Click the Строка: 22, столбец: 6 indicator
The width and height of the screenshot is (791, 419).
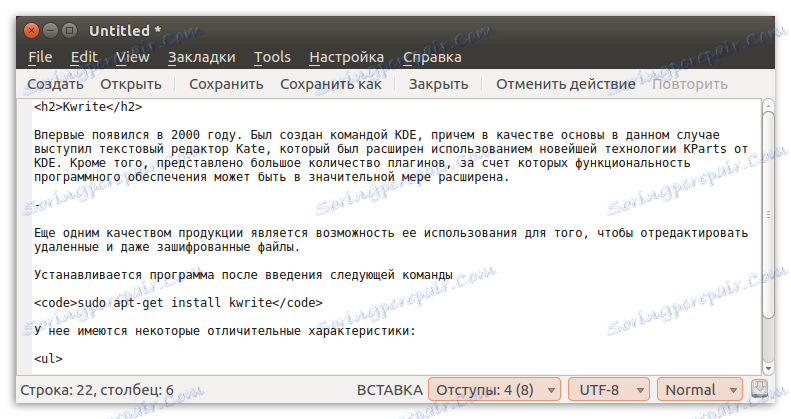click(97, 390)
